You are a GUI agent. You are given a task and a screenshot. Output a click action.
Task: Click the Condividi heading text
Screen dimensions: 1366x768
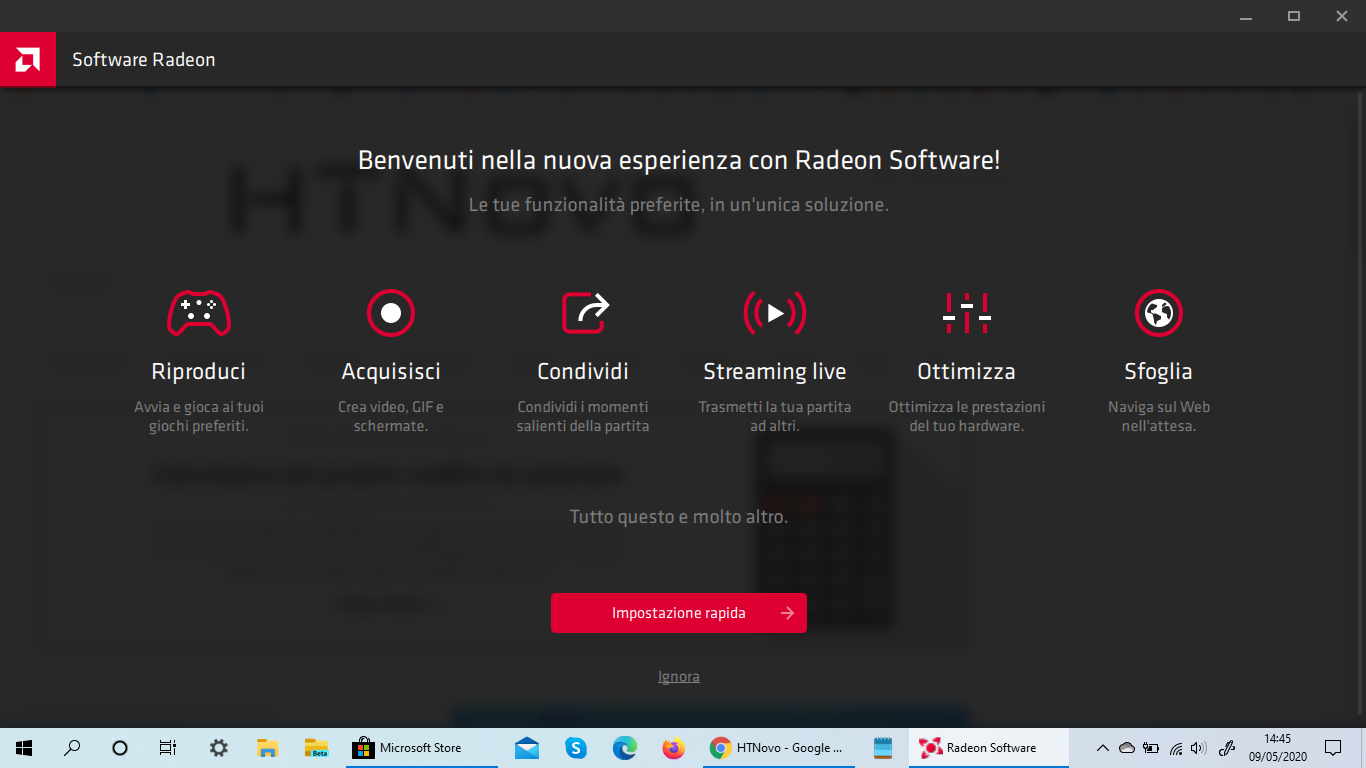point(583,371)
